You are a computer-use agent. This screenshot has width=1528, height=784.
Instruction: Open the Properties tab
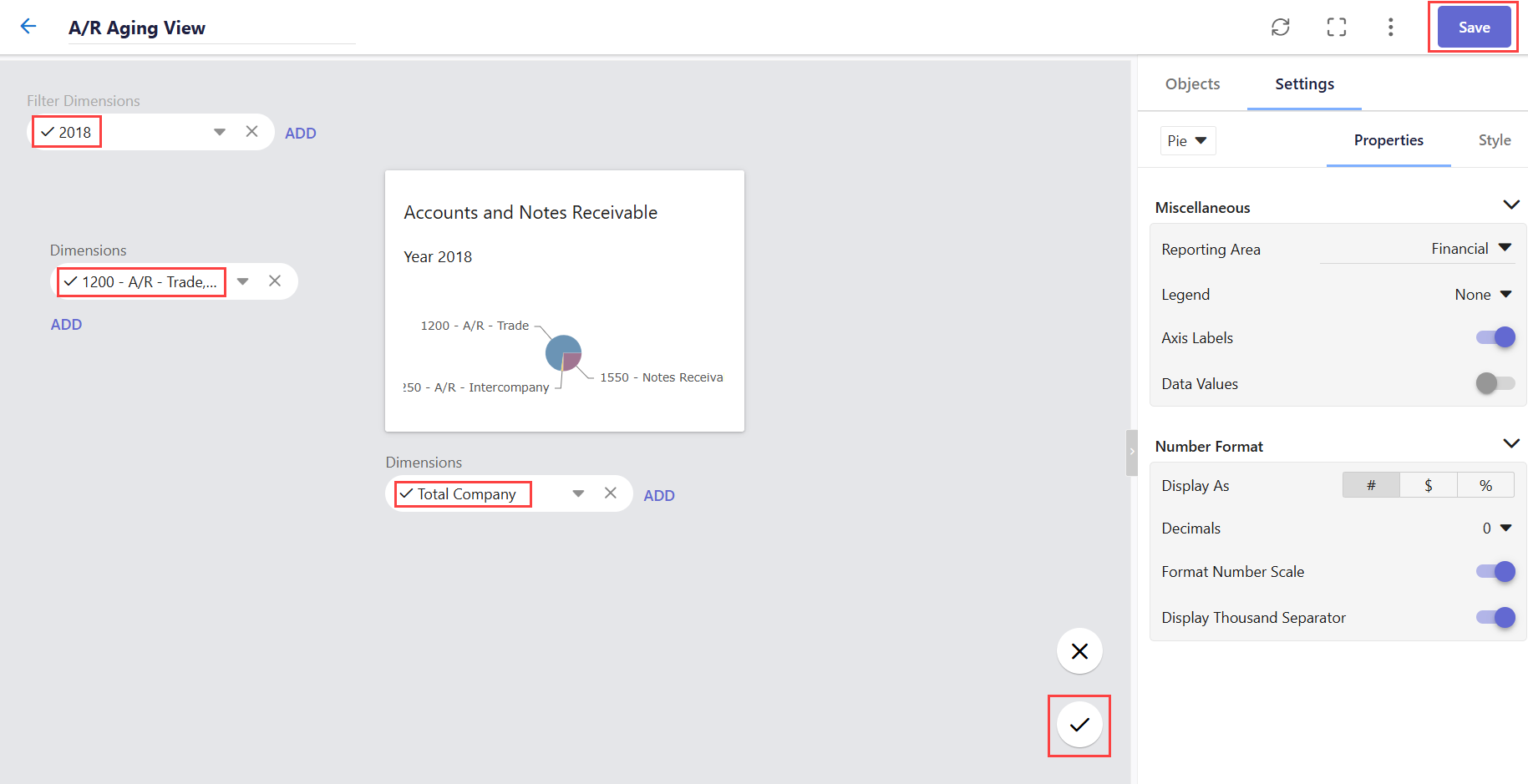coord(1388,140)
